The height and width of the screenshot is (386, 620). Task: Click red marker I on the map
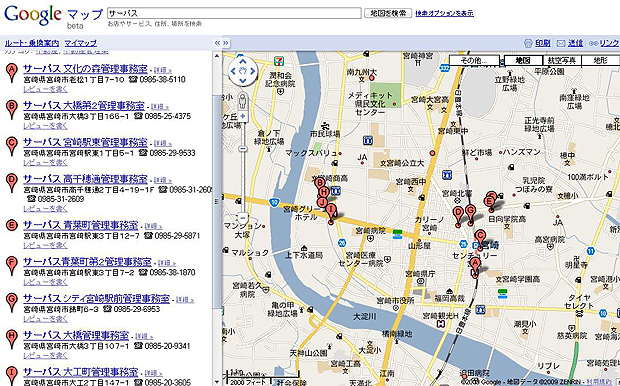pyautogui.click(x=331, y=214)
